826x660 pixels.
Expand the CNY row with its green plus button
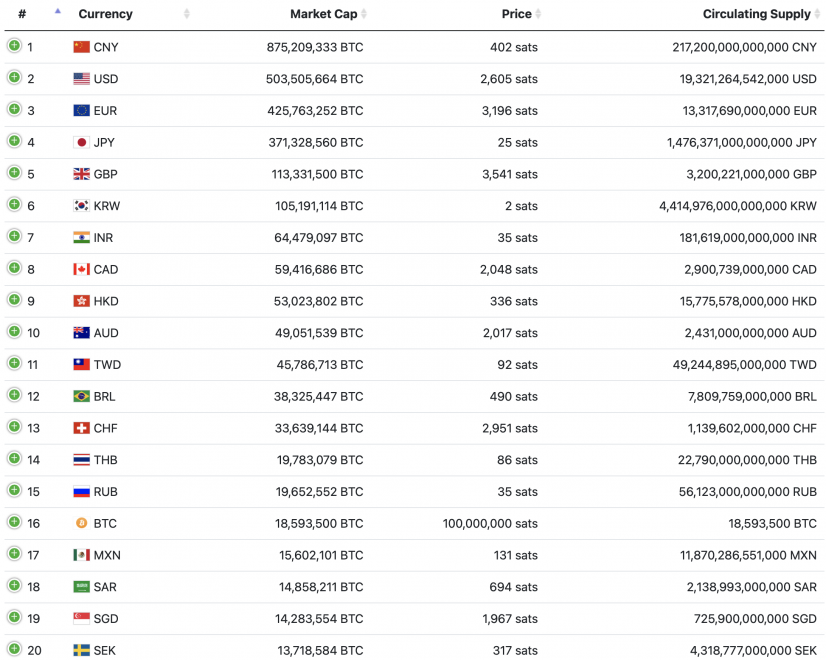(14, 46)
